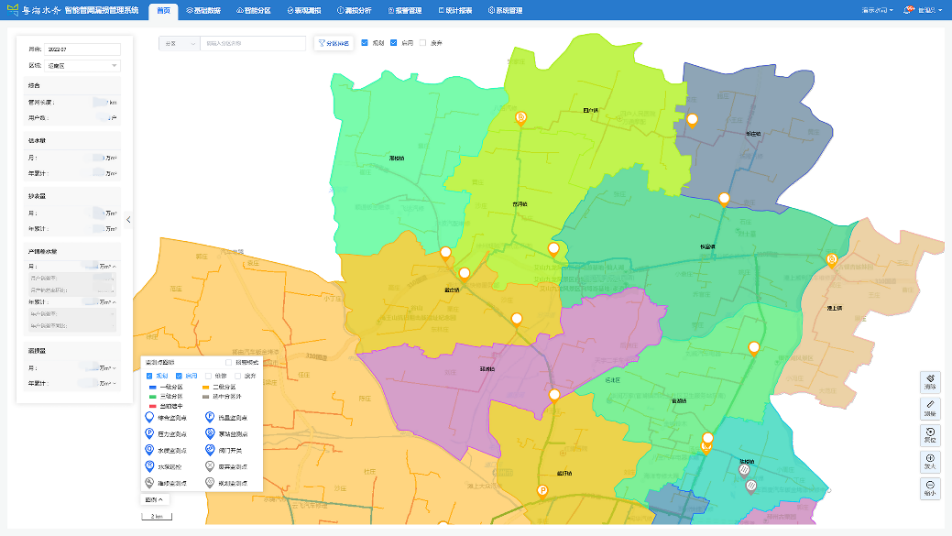Click the 清除 (clear) map tool

[x=931, y=381]
